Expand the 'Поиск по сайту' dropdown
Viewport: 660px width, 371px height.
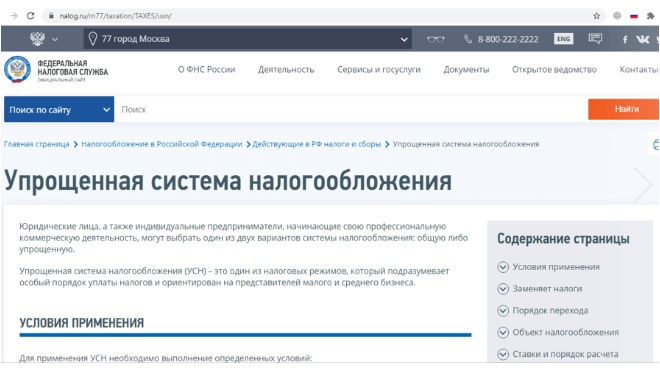point(59,109)
